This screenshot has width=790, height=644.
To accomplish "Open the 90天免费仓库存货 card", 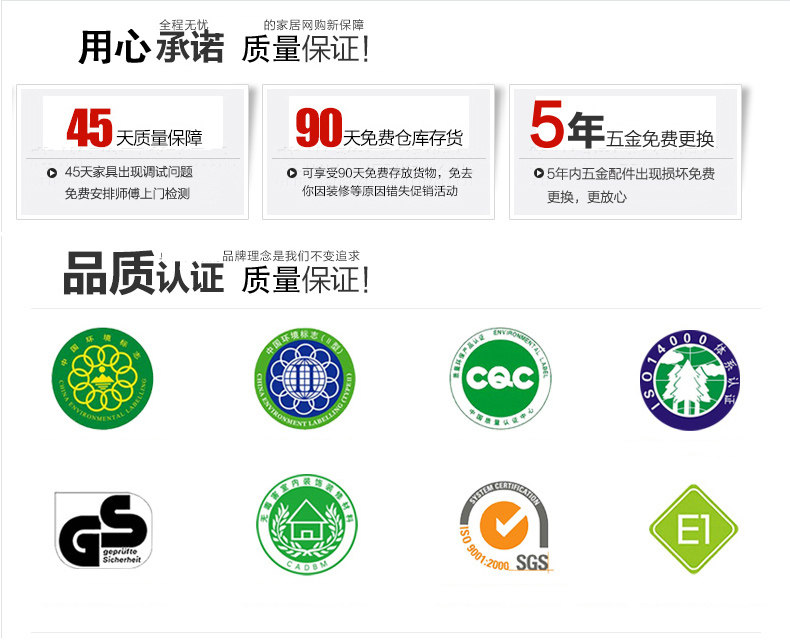I will (378, 152).
